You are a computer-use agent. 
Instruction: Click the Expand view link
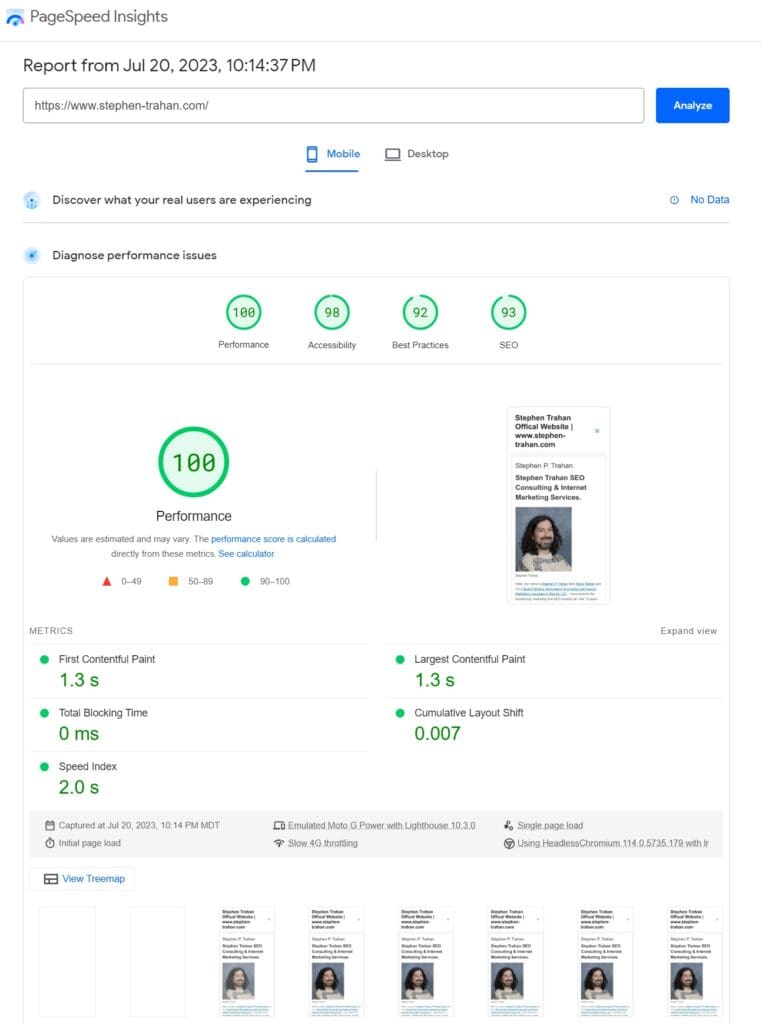click(x=688, y=631)
